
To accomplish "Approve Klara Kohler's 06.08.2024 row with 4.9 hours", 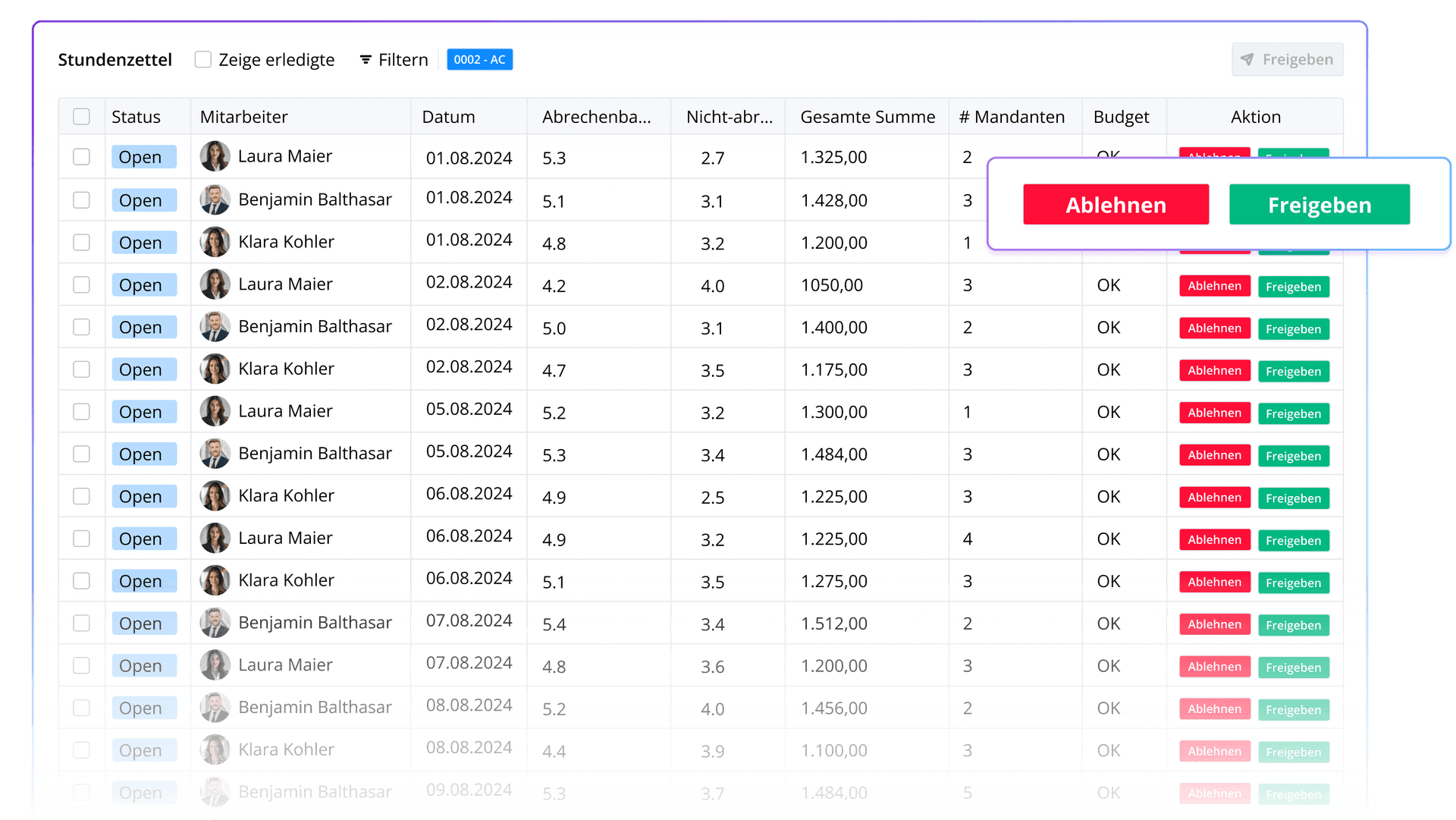I will pos(1293,498).
